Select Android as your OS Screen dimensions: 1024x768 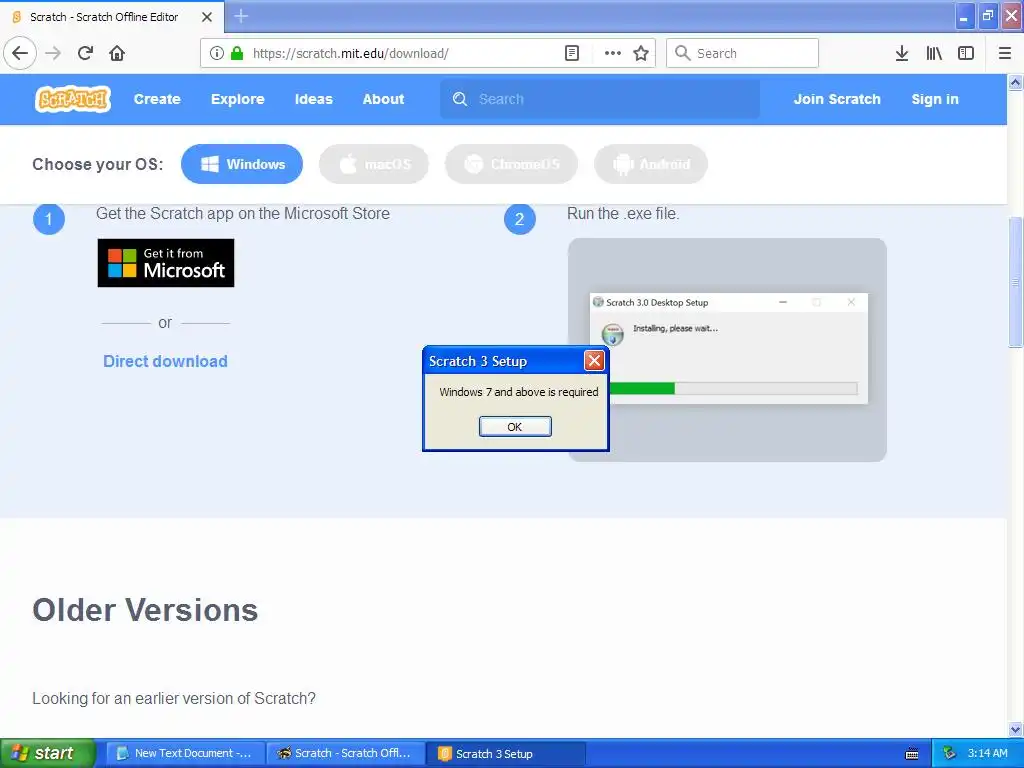pos(651,164)
